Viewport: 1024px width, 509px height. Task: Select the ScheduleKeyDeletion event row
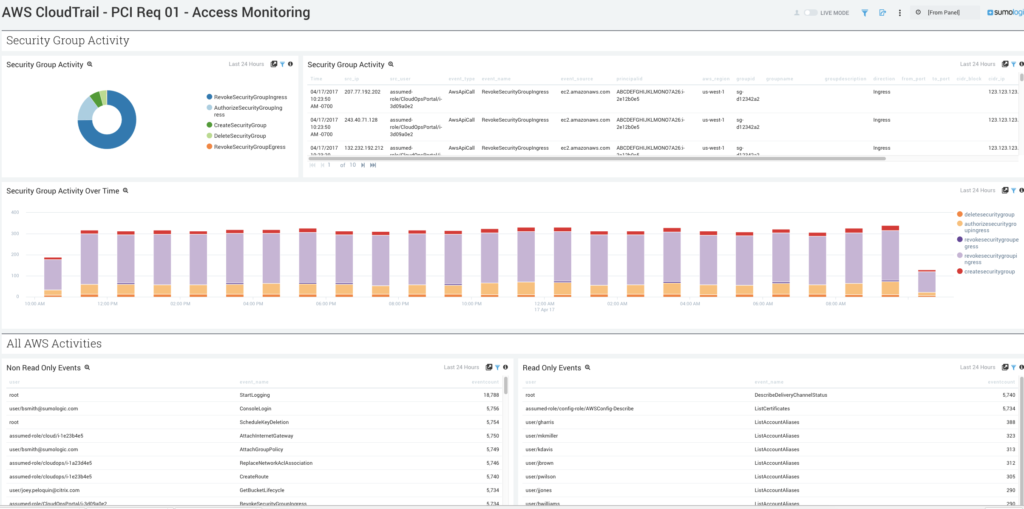tap(254, 422)
